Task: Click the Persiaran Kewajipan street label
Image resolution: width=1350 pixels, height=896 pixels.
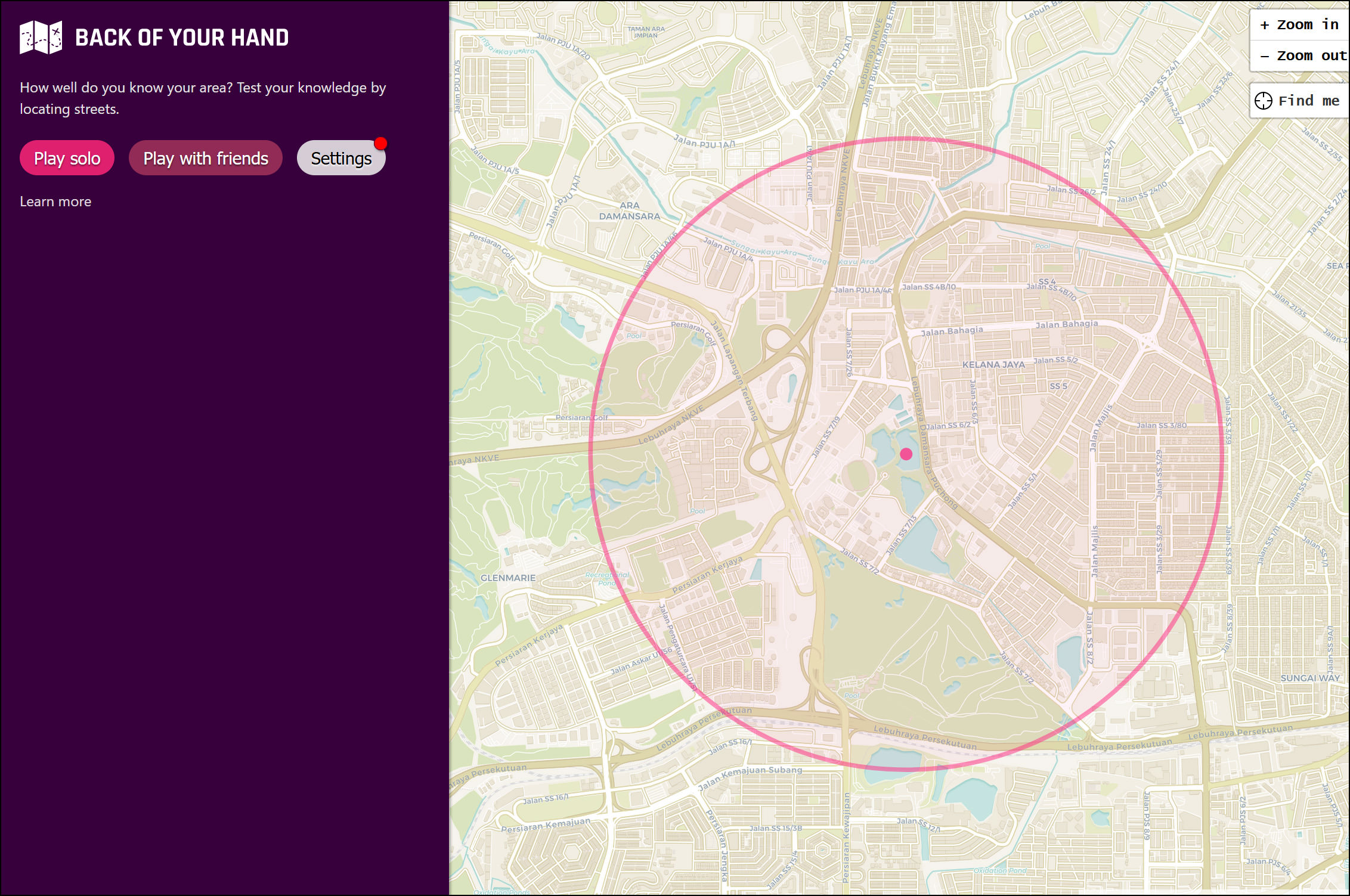Action: point(846,838)
